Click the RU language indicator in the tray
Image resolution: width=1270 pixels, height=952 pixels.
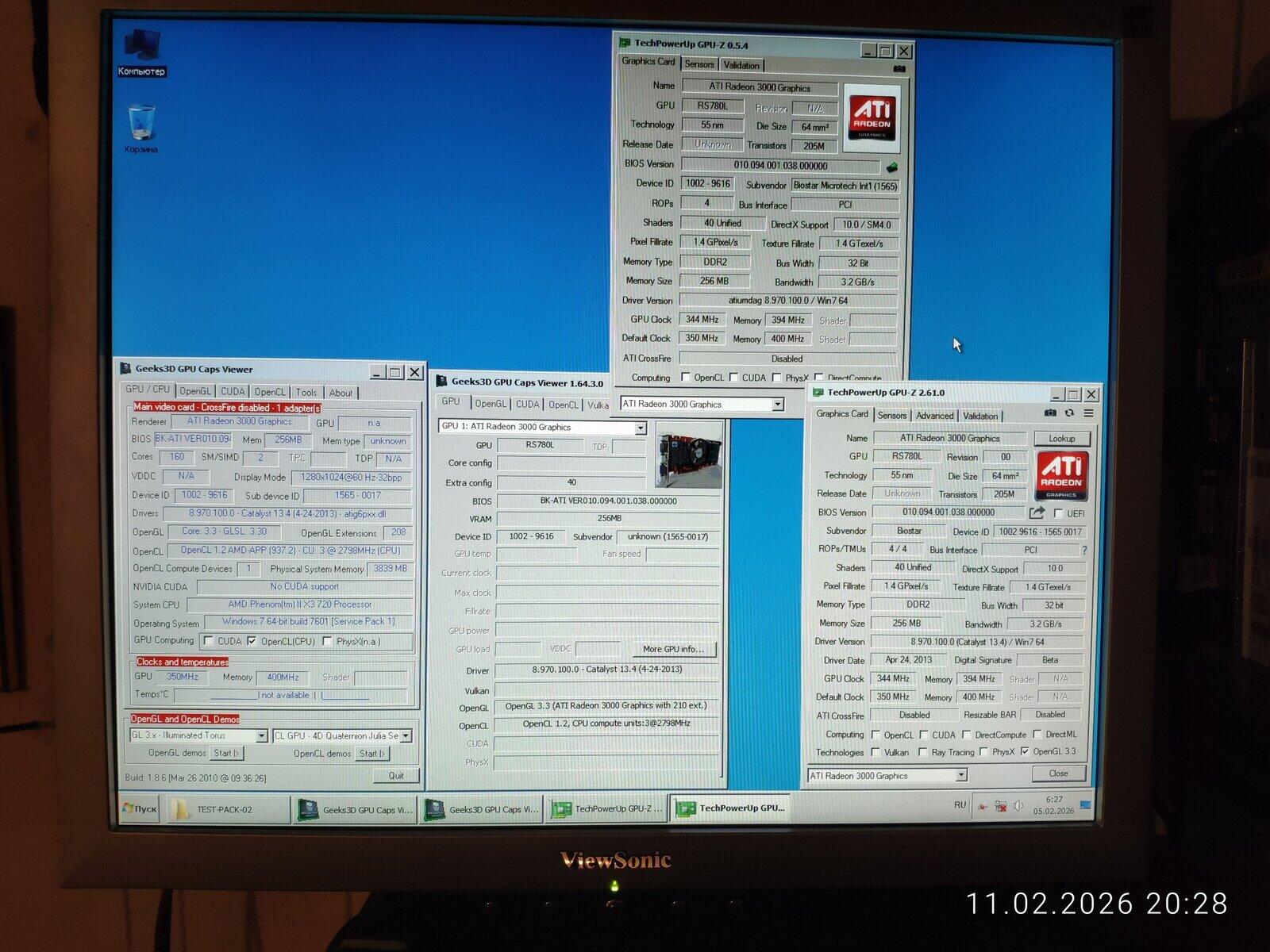tap(960, 804)
